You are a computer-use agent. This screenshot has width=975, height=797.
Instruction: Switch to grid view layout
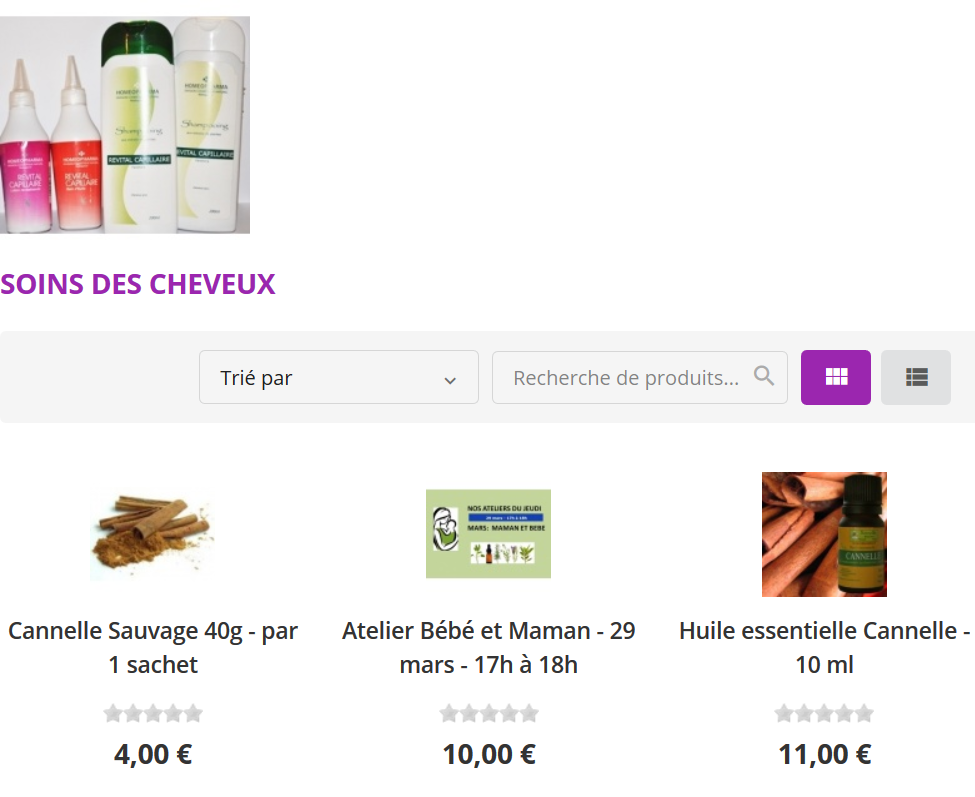[x=835, y=377]
